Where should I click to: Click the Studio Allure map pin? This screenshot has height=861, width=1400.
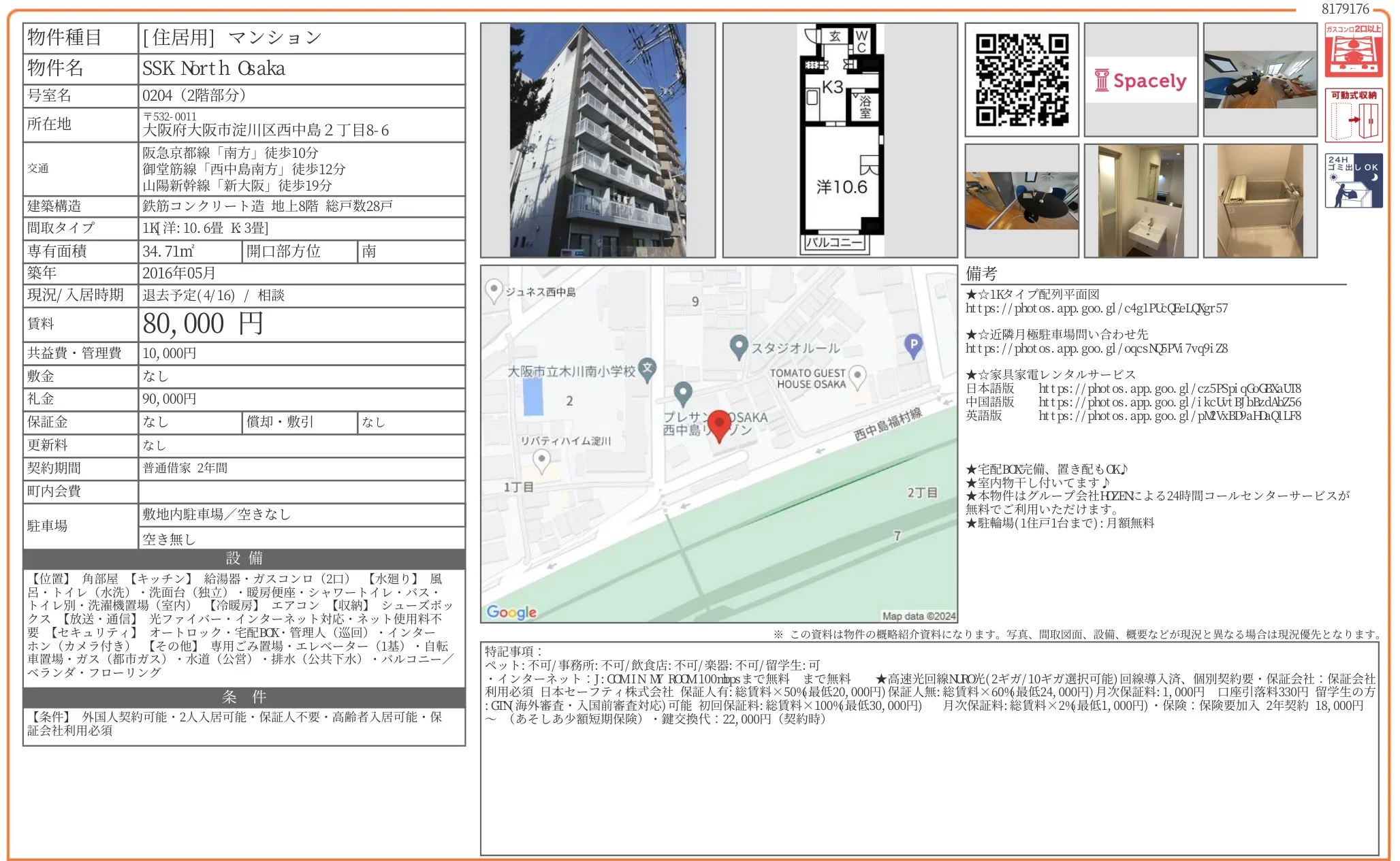click(x=738, y=347)
